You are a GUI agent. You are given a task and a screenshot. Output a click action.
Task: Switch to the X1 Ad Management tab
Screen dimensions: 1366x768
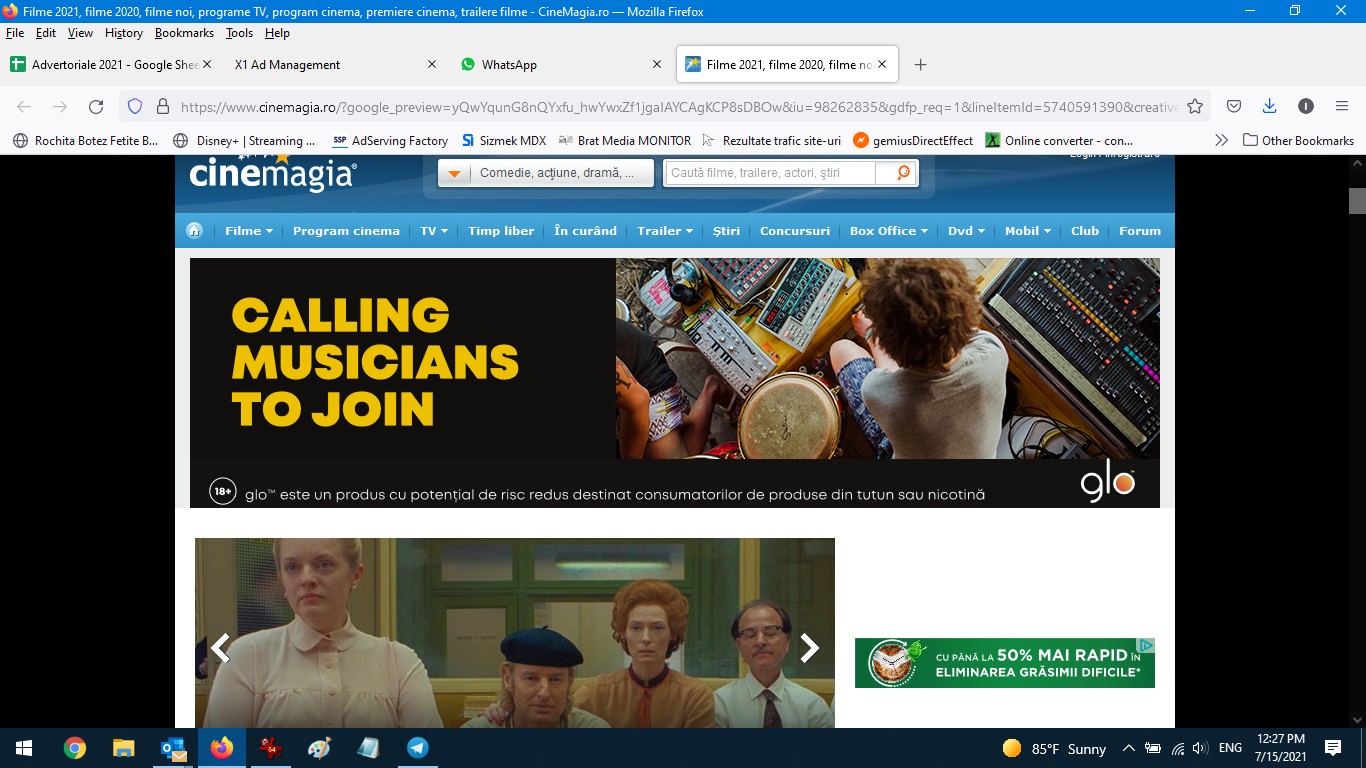click(335, 64)
